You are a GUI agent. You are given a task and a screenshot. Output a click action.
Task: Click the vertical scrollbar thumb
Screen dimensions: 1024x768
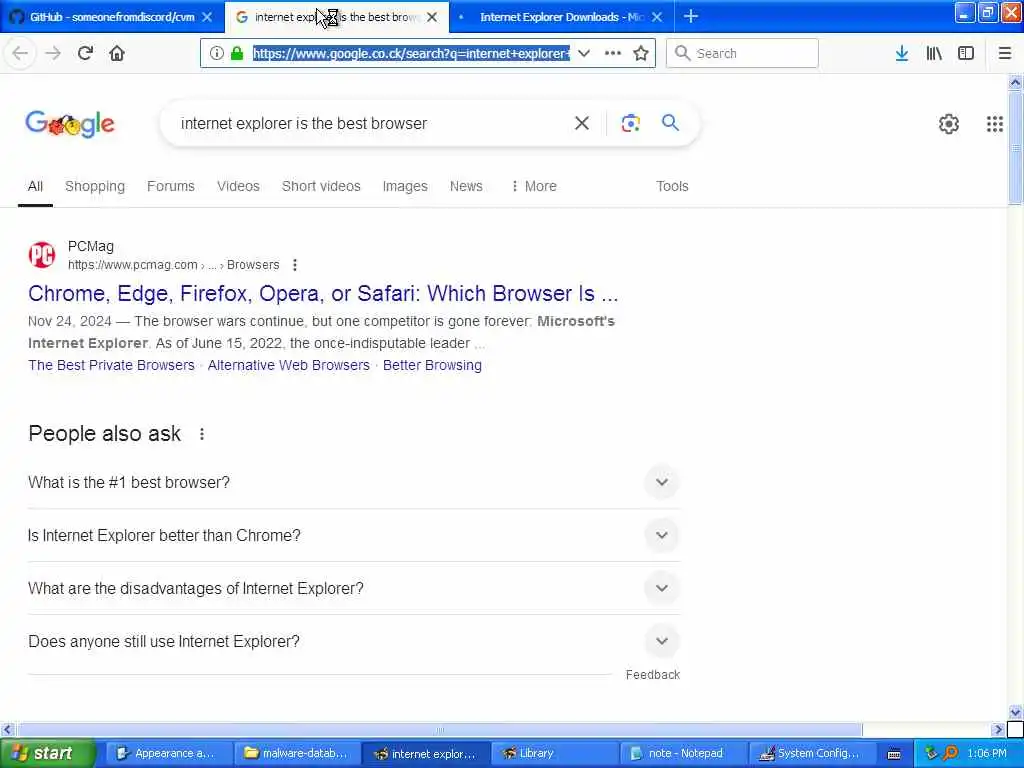click(1015, 148)
